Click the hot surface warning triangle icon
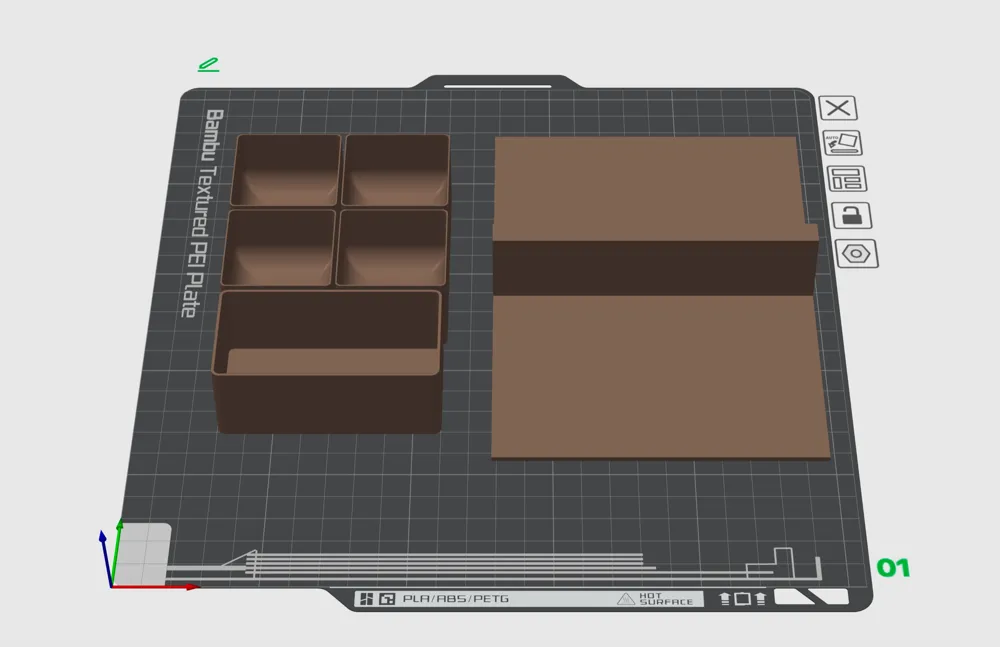This screenshot has height=647, width=1000. pos(626,599)
